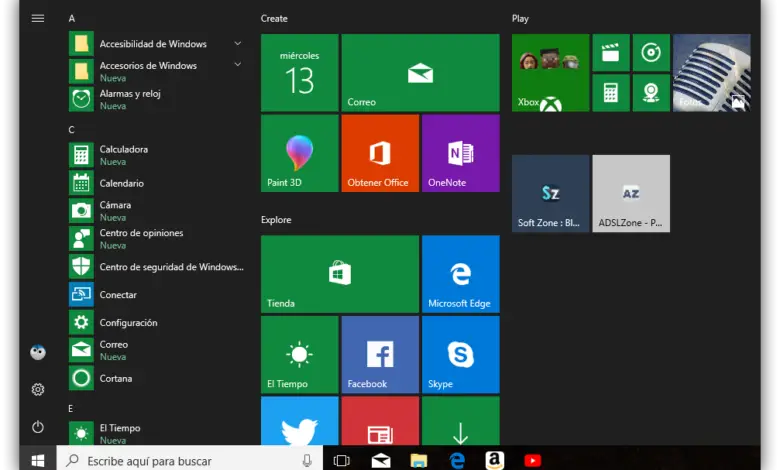
Task: Open Alarmas y reloj app
Action: pos(156,99)
